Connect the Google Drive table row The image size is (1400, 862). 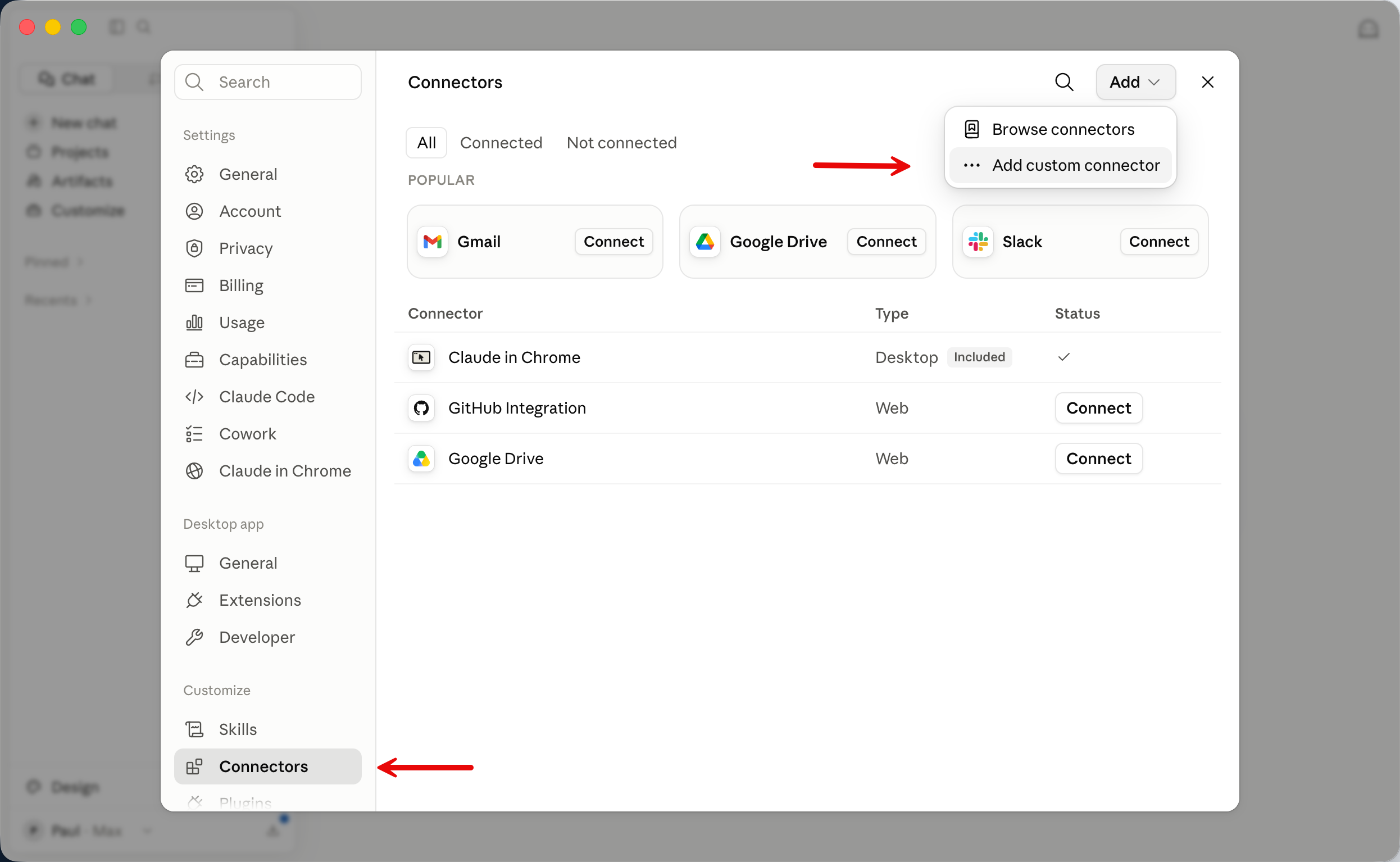[1098, 459]
